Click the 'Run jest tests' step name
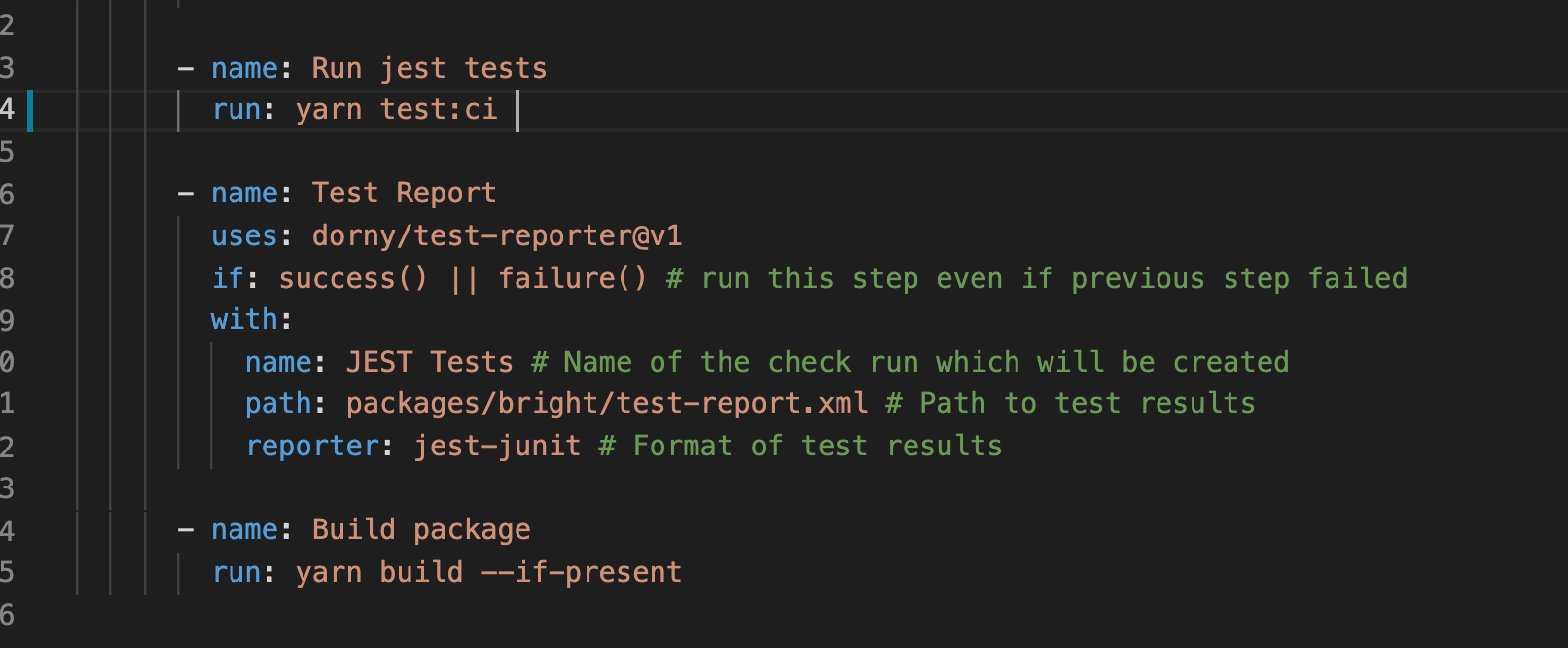 tap(429, 68)
